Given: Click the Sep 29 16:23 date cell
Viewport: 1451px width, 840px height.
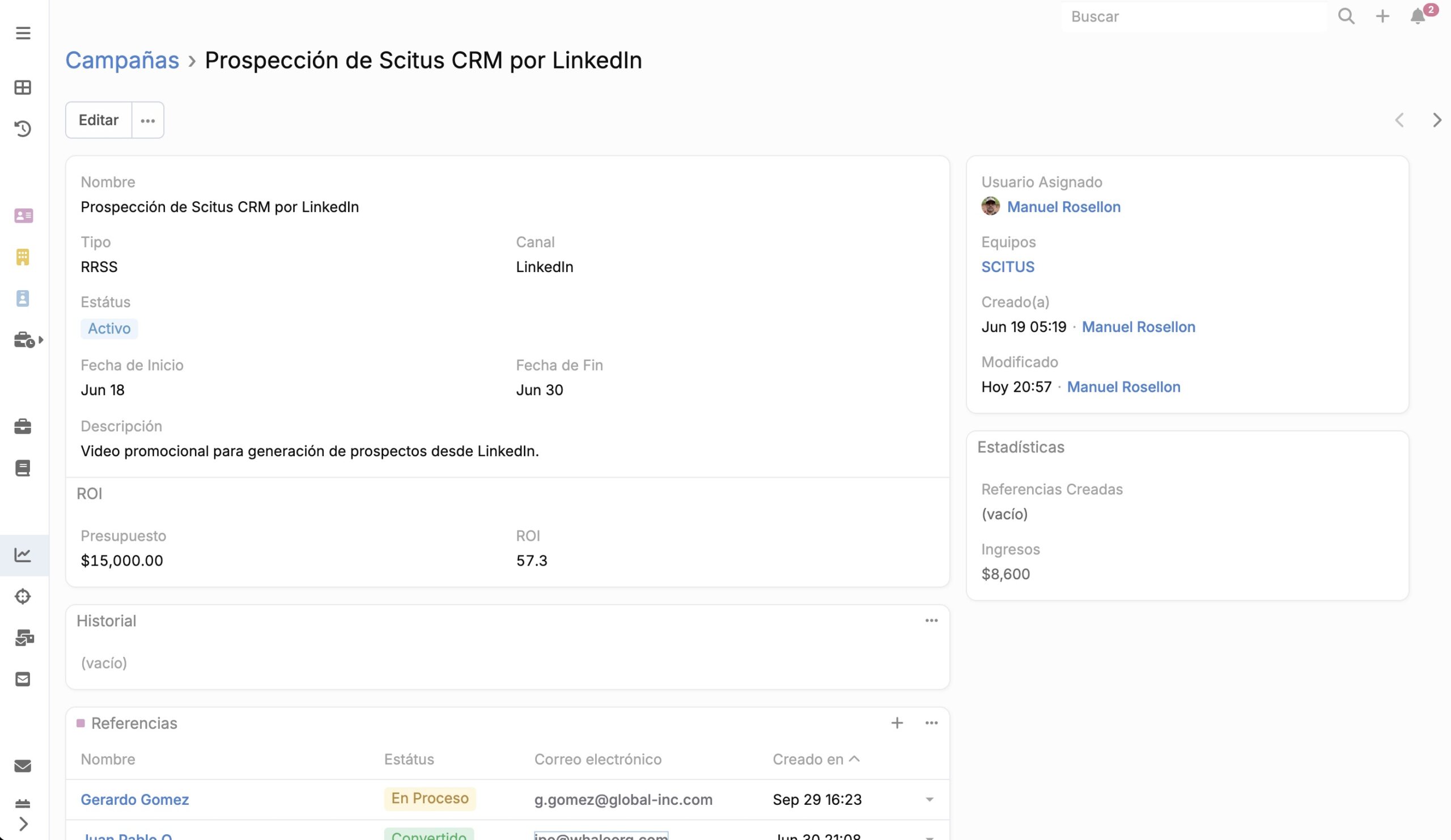Looking at the screenshot, I should click(817, 800).
